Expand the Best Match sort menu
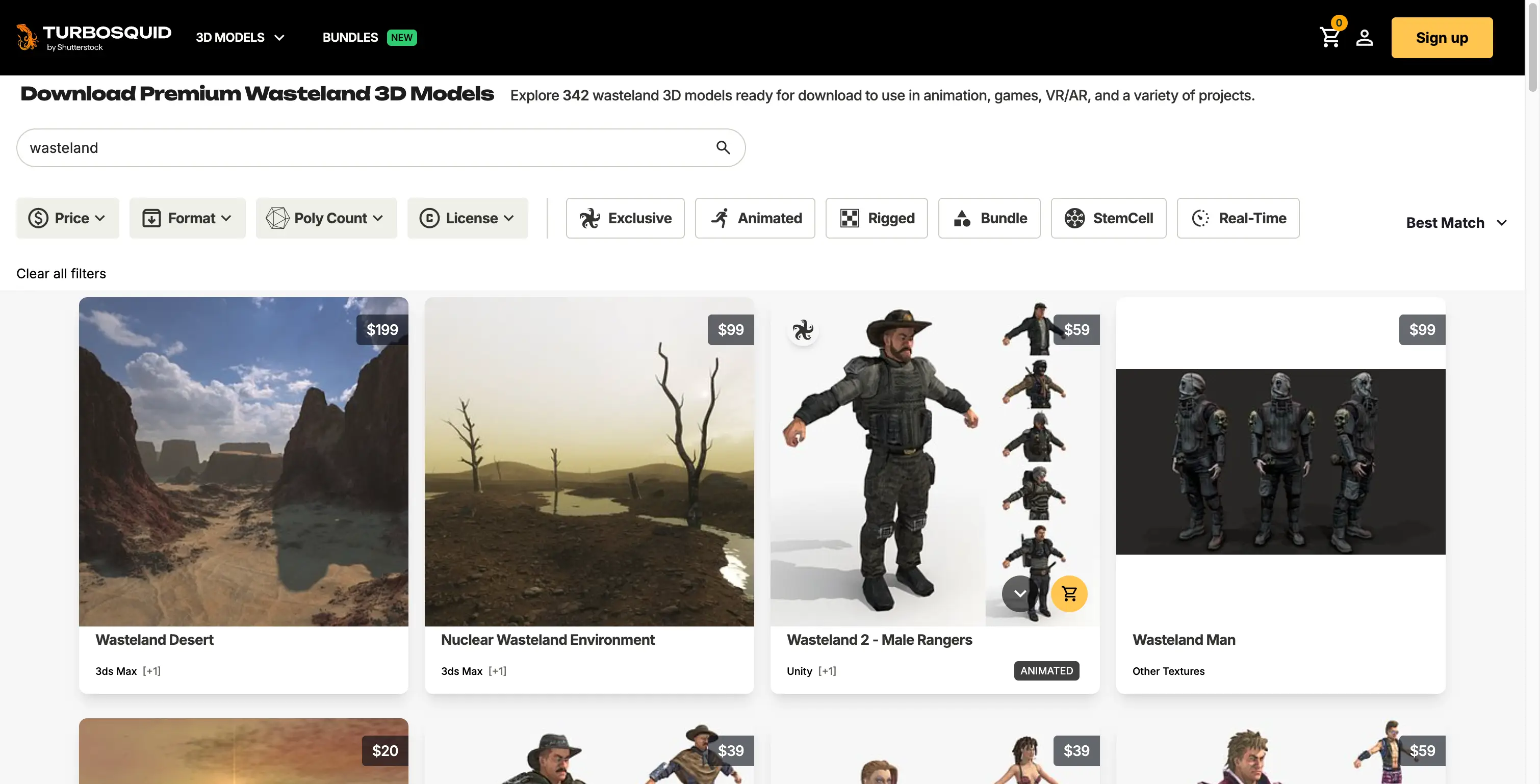This screenshot has height=784, width=1540. [x=1456, y=223]
